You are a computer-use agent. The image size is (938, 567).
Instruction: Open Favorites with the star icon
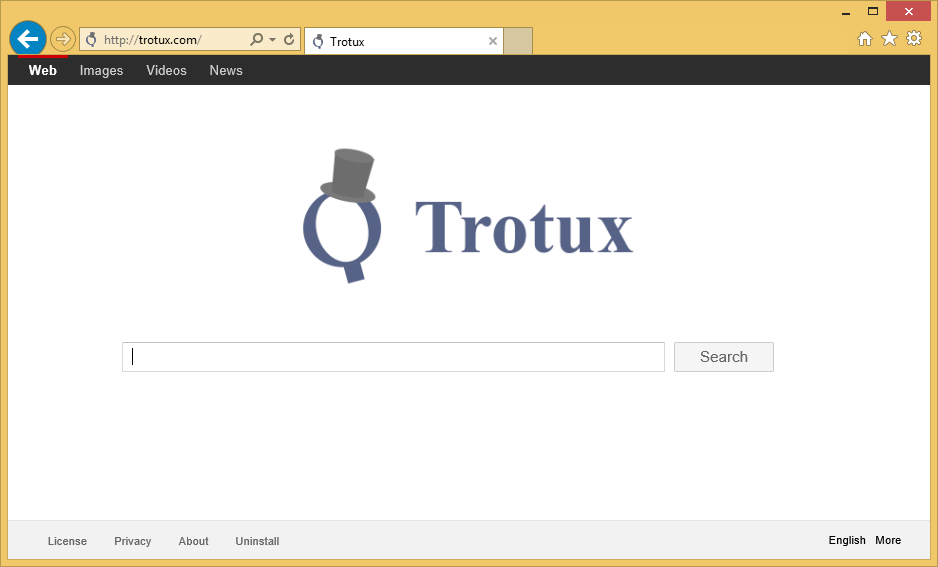point(890,39)
